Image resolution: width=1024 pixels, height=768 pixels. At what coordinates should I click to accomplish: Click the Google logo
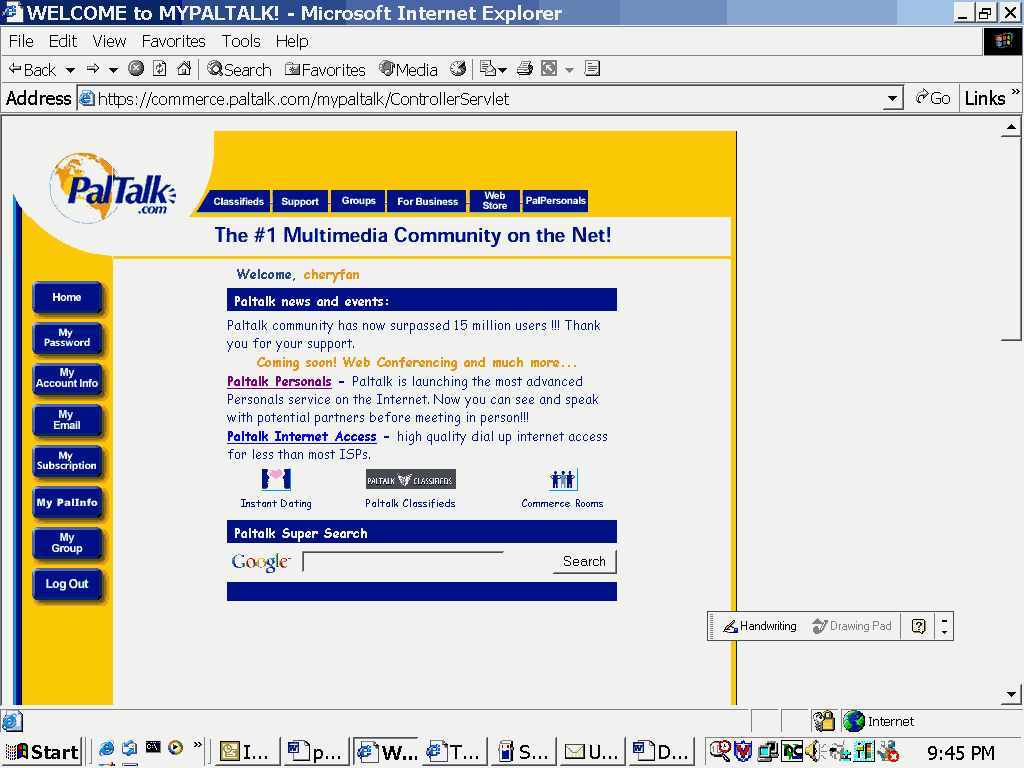click(x=261, y=562)
